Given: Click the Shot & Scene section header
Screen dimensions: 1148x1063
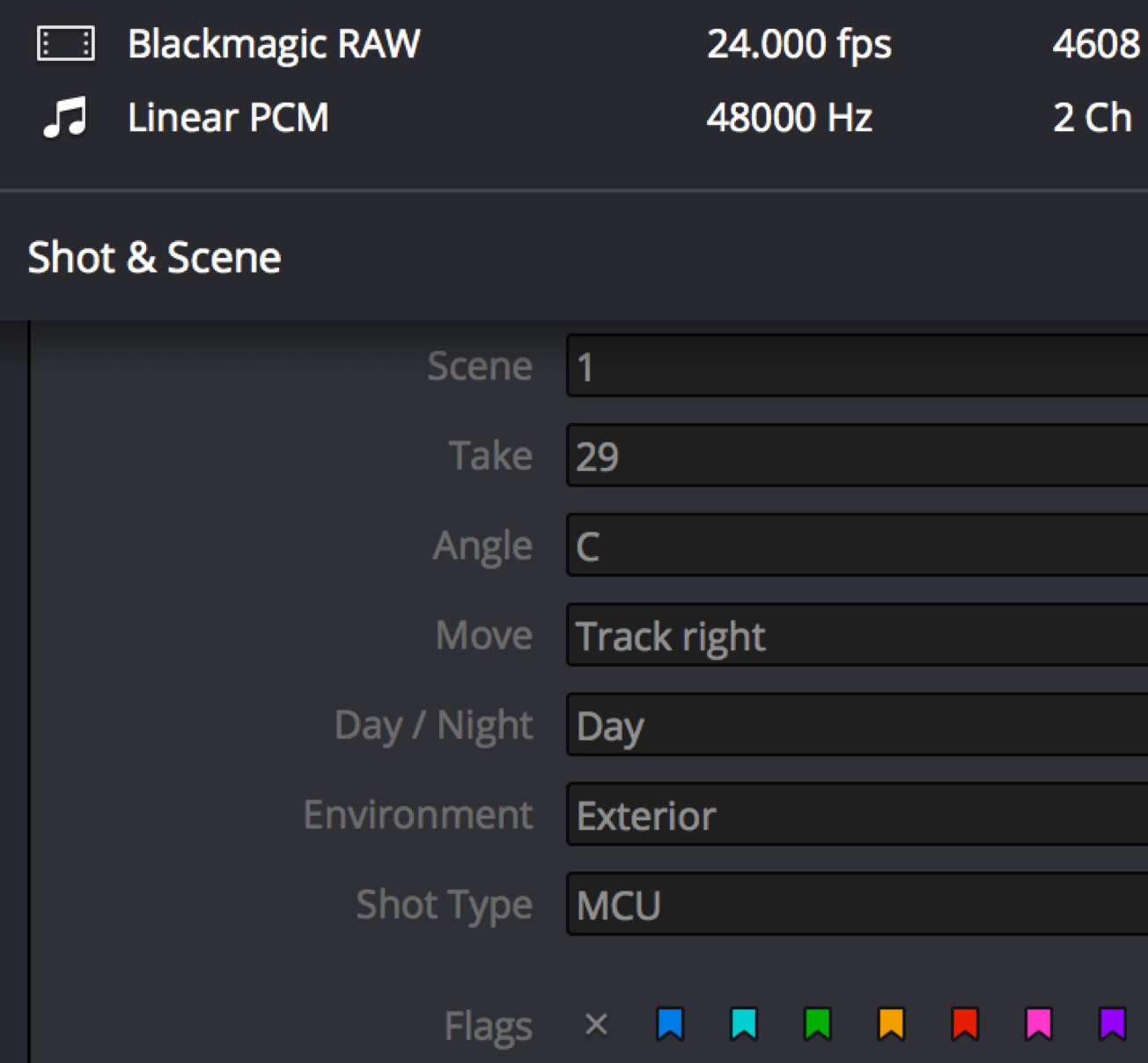Looking at the screenshot, I should point(154,256).
